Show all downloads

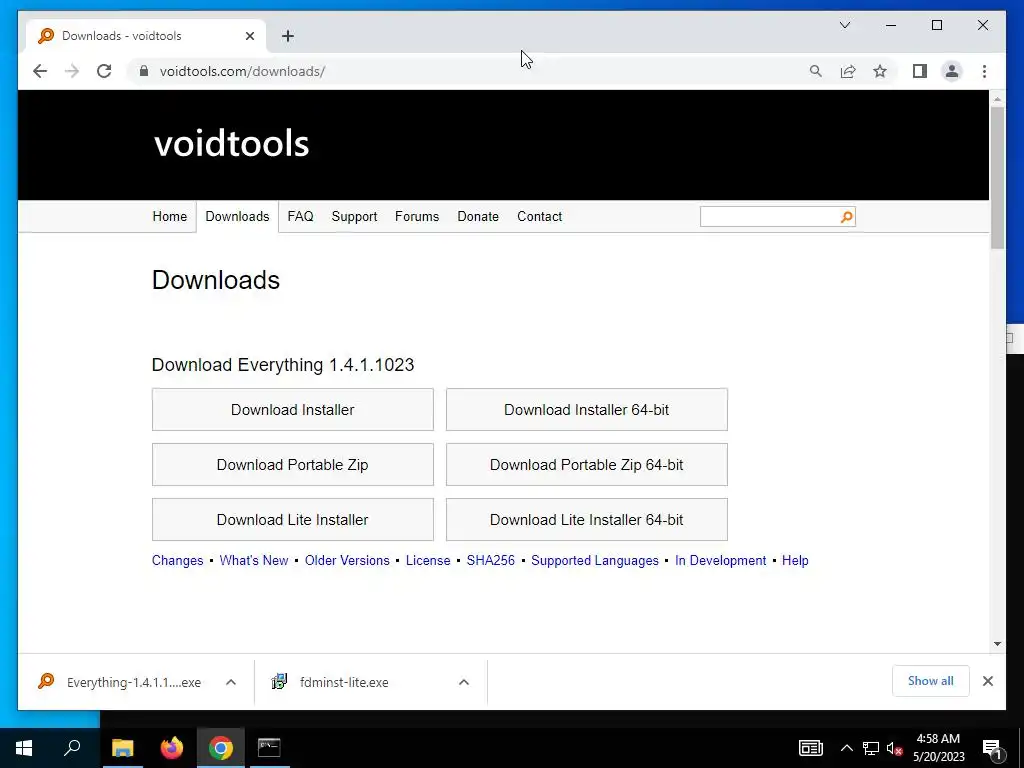(x=931, y=681)
